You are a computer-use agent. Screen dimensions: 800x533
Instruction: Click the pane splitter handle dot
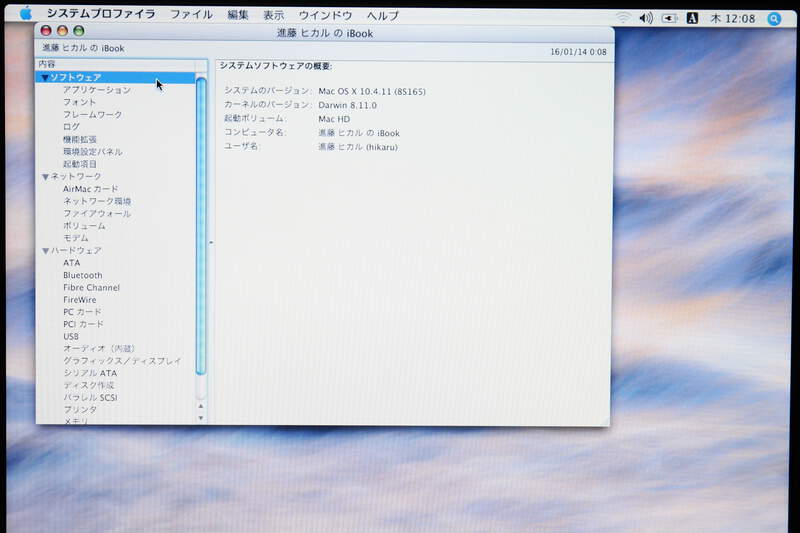(x=211, y=242)
